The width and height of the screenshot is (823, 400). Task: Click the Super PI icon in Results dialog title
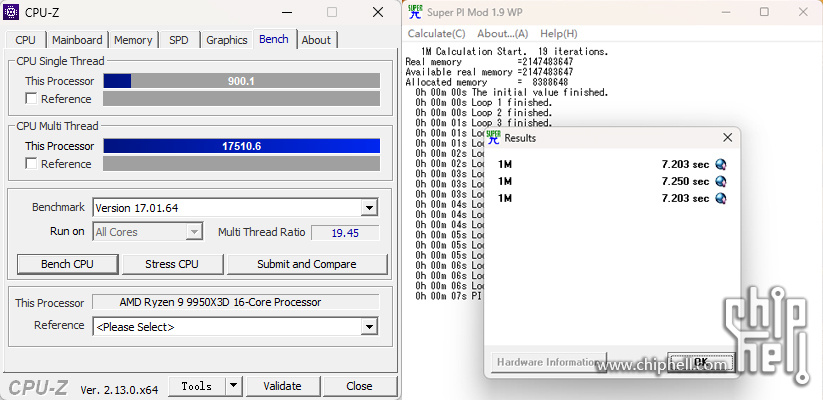[493, 138]
